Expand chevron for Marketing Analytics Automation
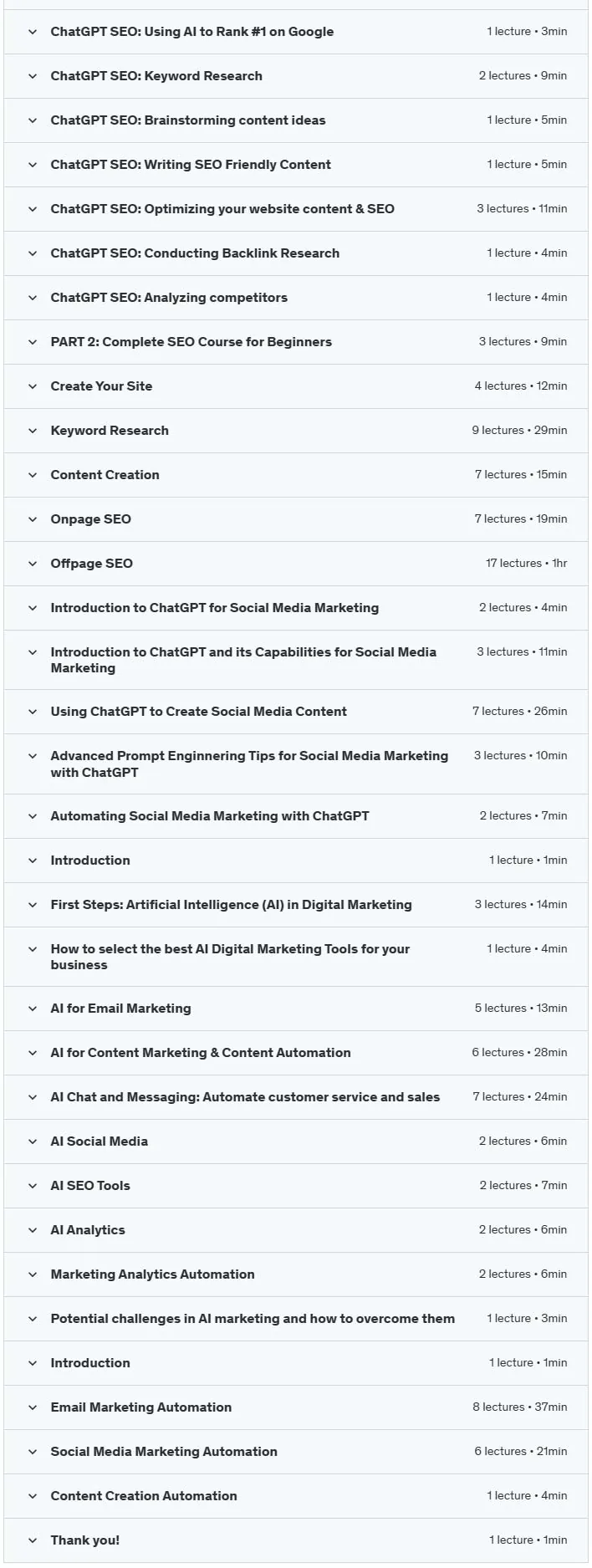The height and width of the screenshot is (1568, 592). 33,1274
